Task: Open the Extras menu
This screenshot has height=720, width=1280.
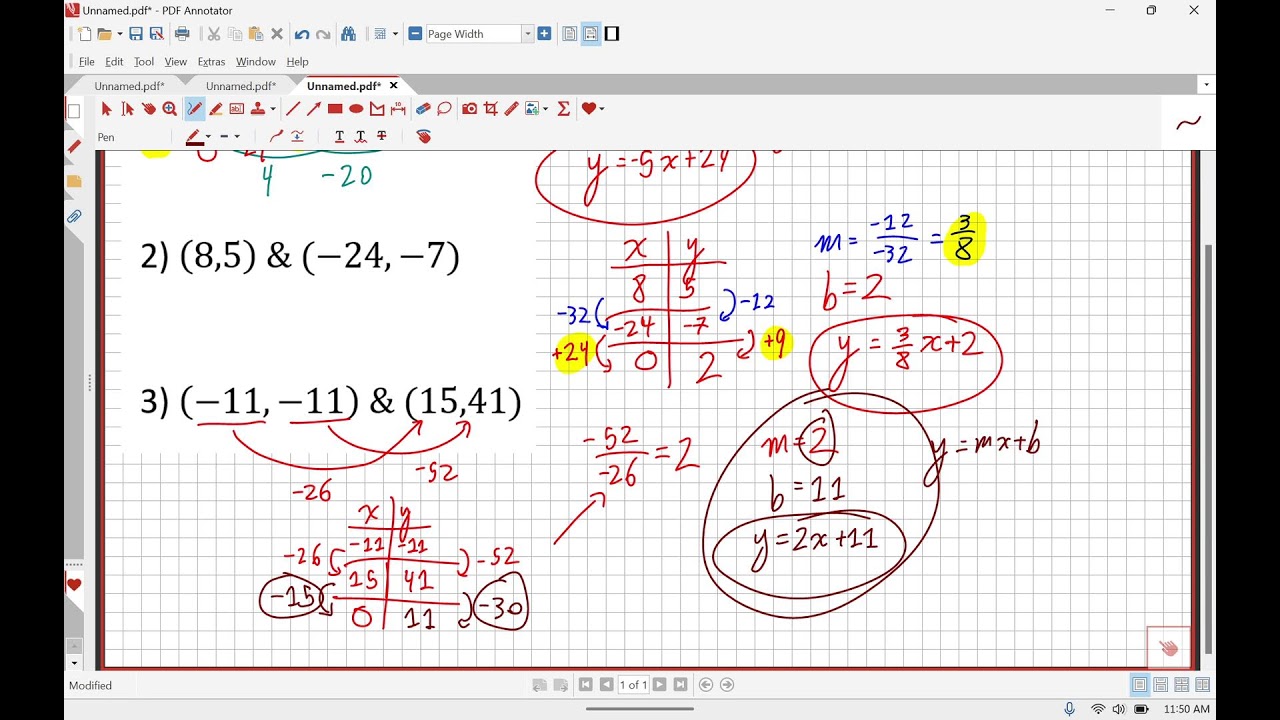Action: point(211,62)
